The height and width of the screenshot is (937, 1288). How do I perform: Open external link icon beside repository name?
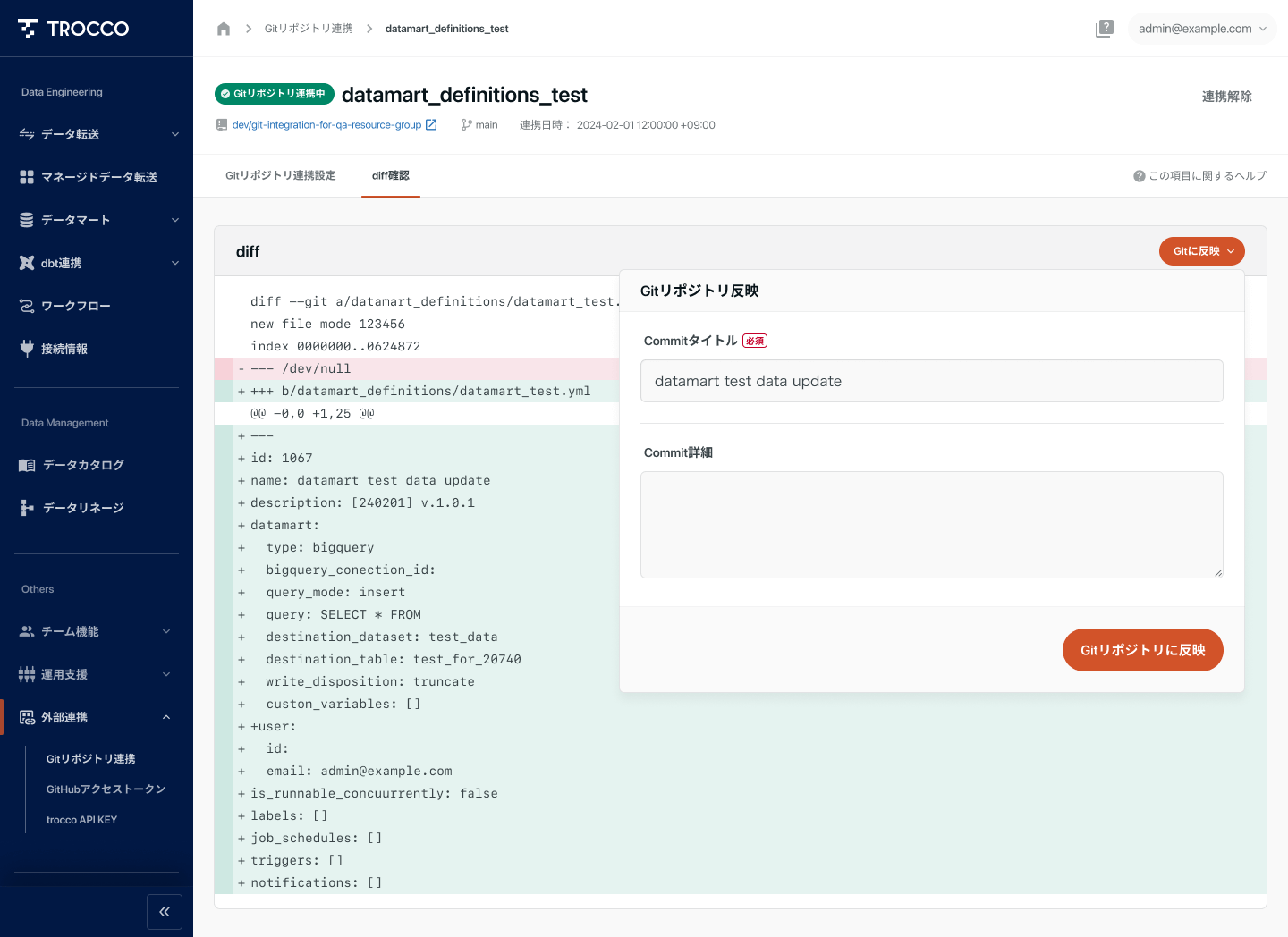point(431,125)
